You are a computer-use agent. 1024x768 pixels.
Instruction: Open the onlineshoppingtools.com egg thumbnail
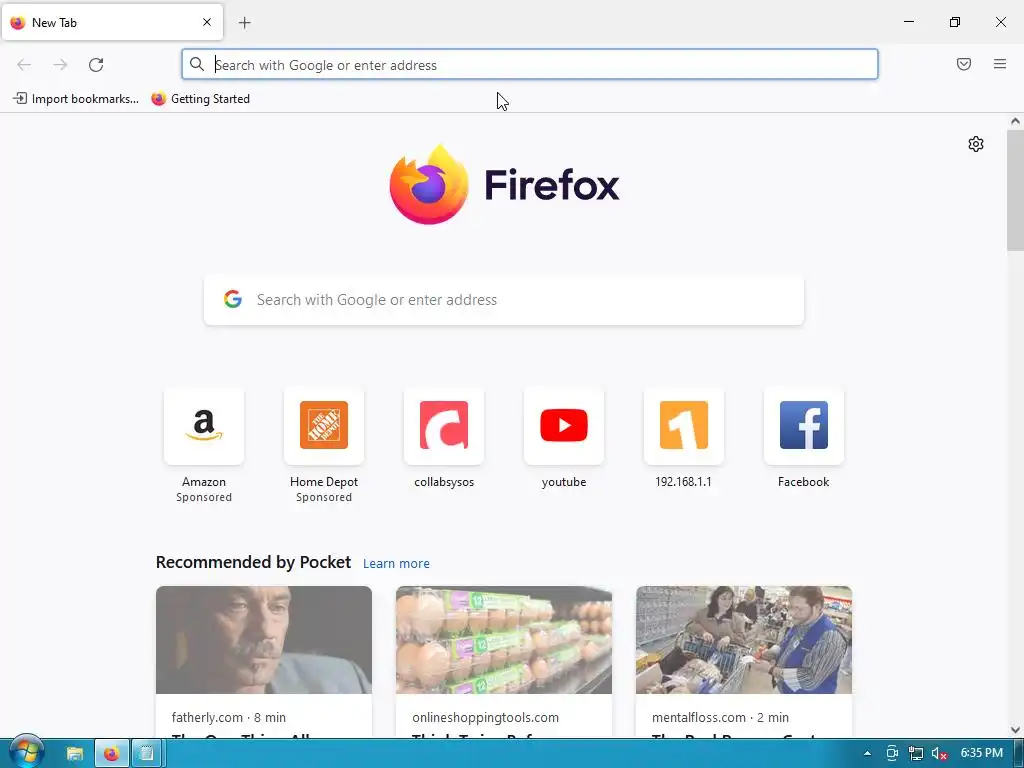coord(504,640)
